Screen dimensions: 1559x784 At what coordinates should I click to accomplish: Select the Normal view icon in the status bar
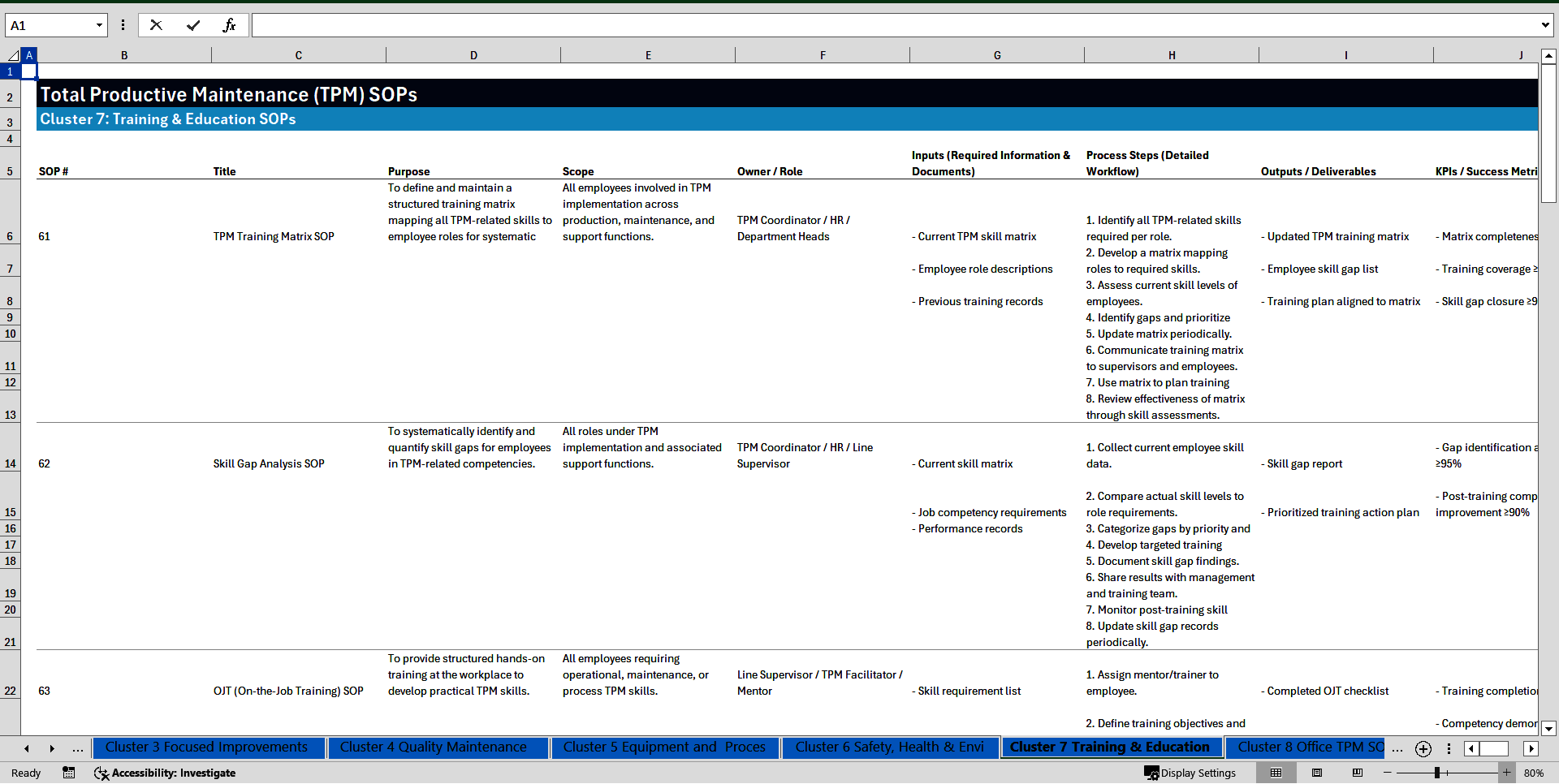(x=1275, y=773)
